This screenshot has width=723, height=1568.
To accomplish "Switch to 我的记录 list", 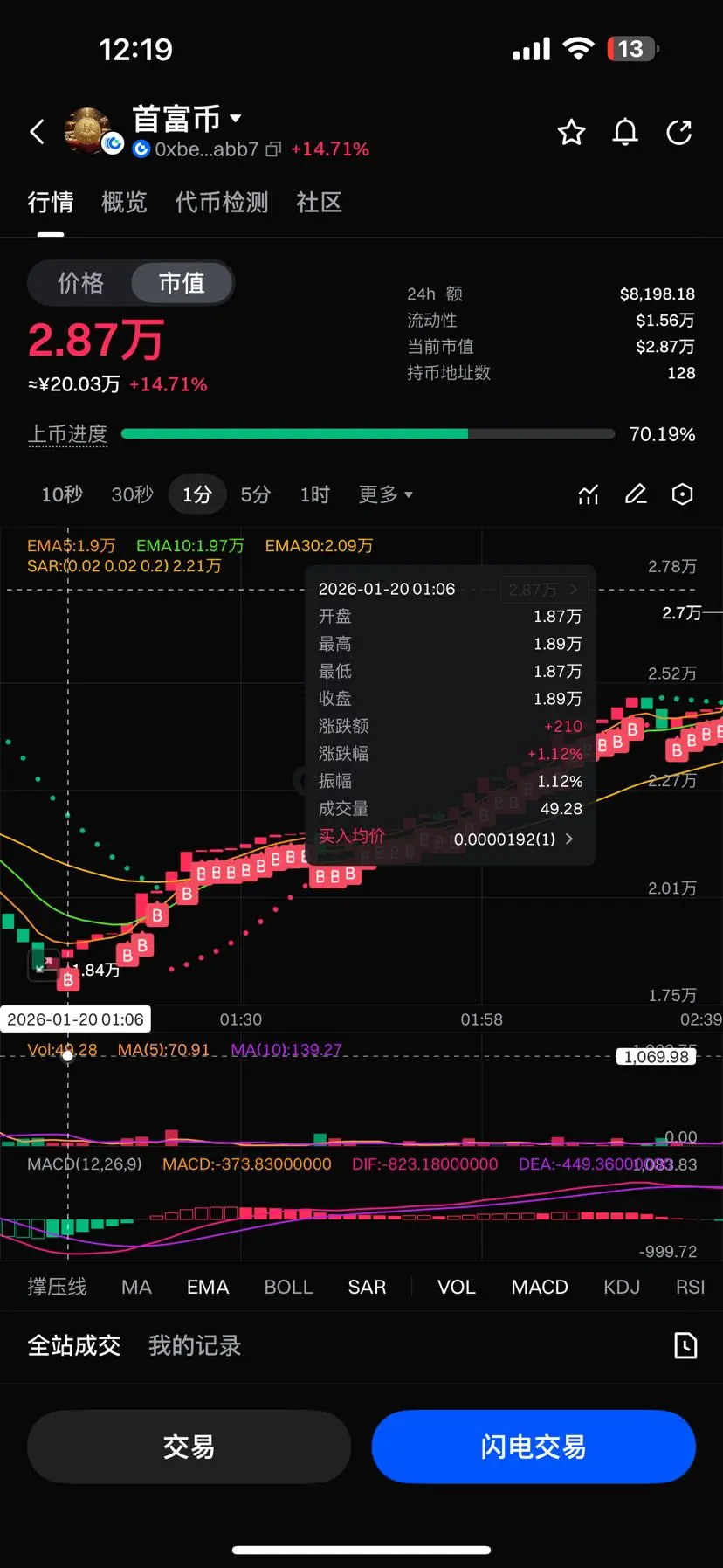I will 195,1345.
